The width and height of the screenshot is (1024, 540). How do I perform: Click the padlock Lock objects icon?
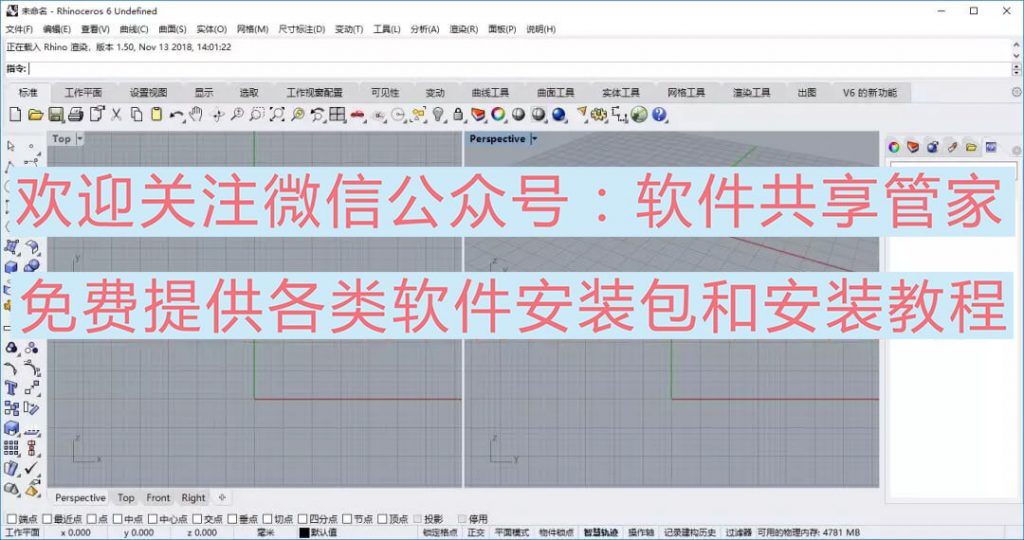pos(458,114)
